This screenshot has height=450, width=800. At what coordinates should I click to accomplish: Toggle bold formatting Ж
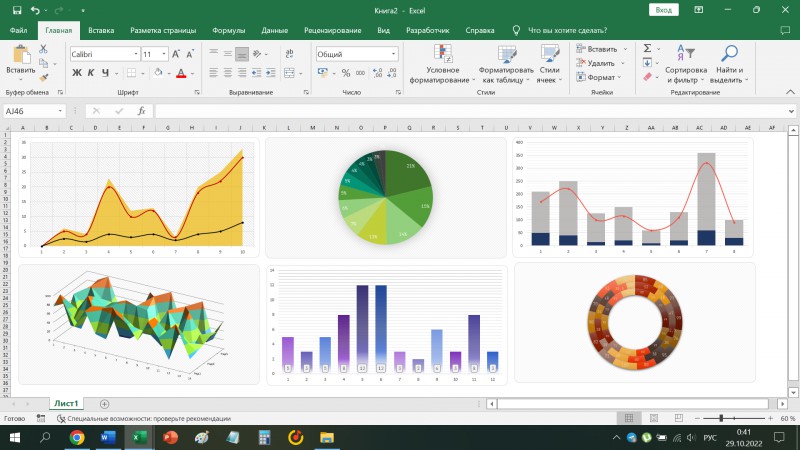pos(77,73)
